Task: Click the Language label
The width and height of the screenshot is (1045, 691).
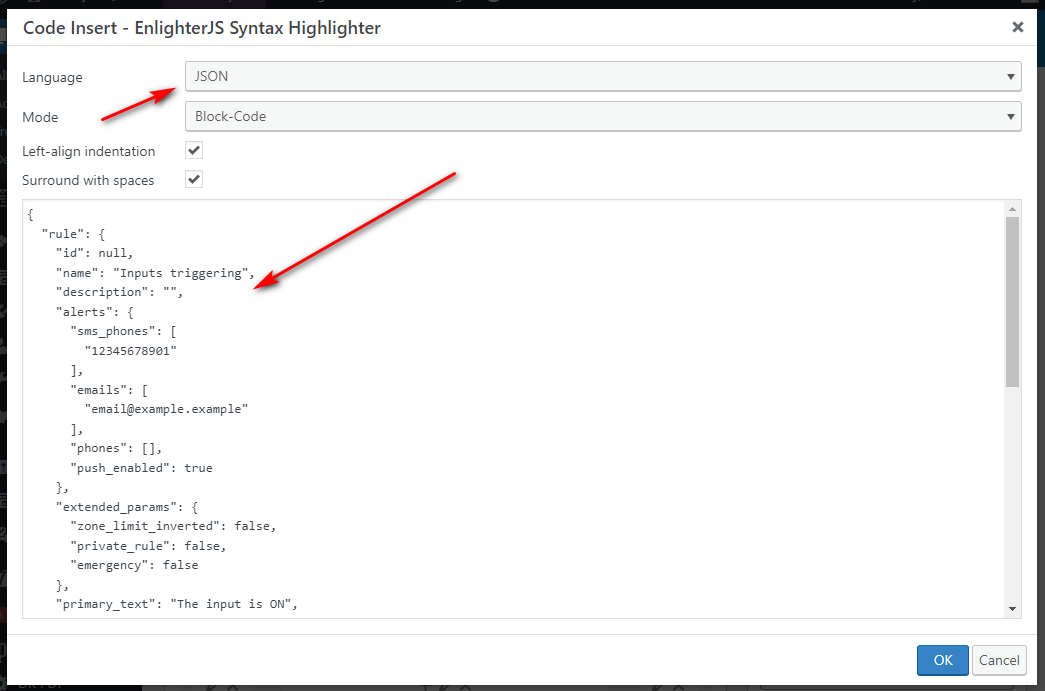Action: tap(52, 77)
